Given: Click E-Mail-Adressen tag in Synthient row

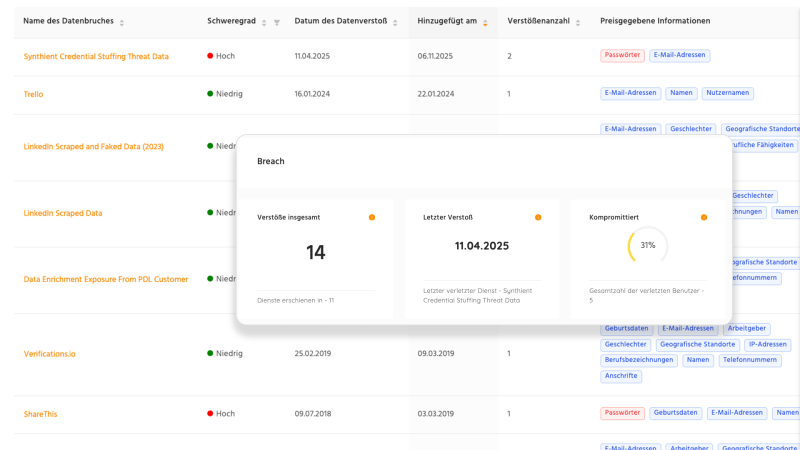Looking at the screenshot, I should (x=679, y=55).
